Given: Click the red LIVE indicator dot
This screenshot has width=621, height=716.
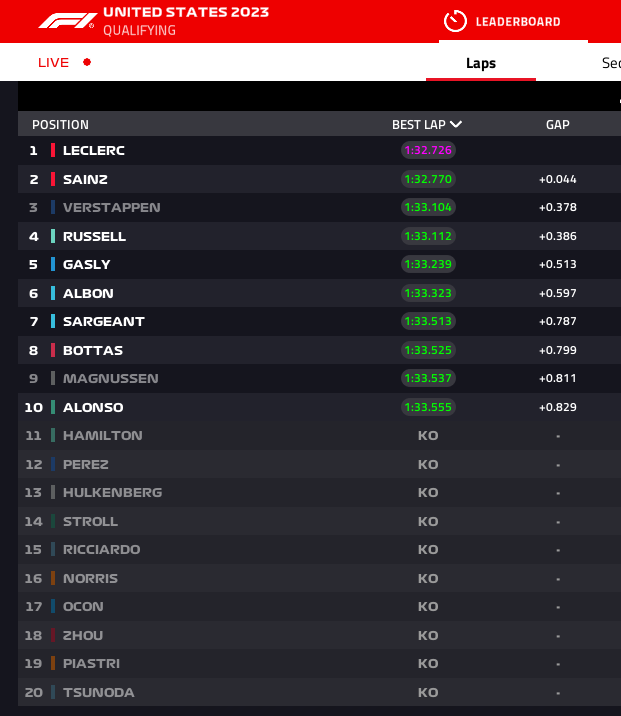Looking at the screenshot, I should [87, 62].
